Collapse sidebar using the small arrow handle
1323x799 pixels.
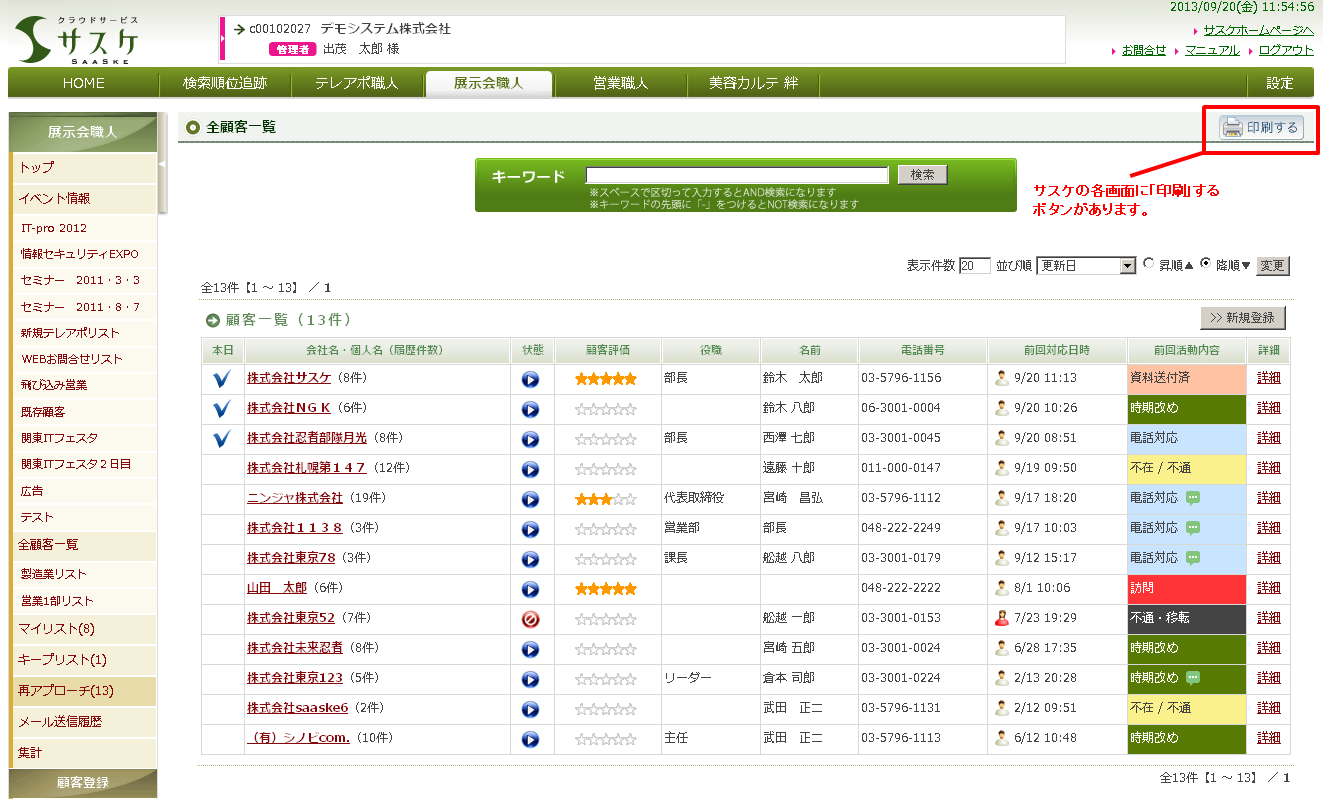pos(162,164)
